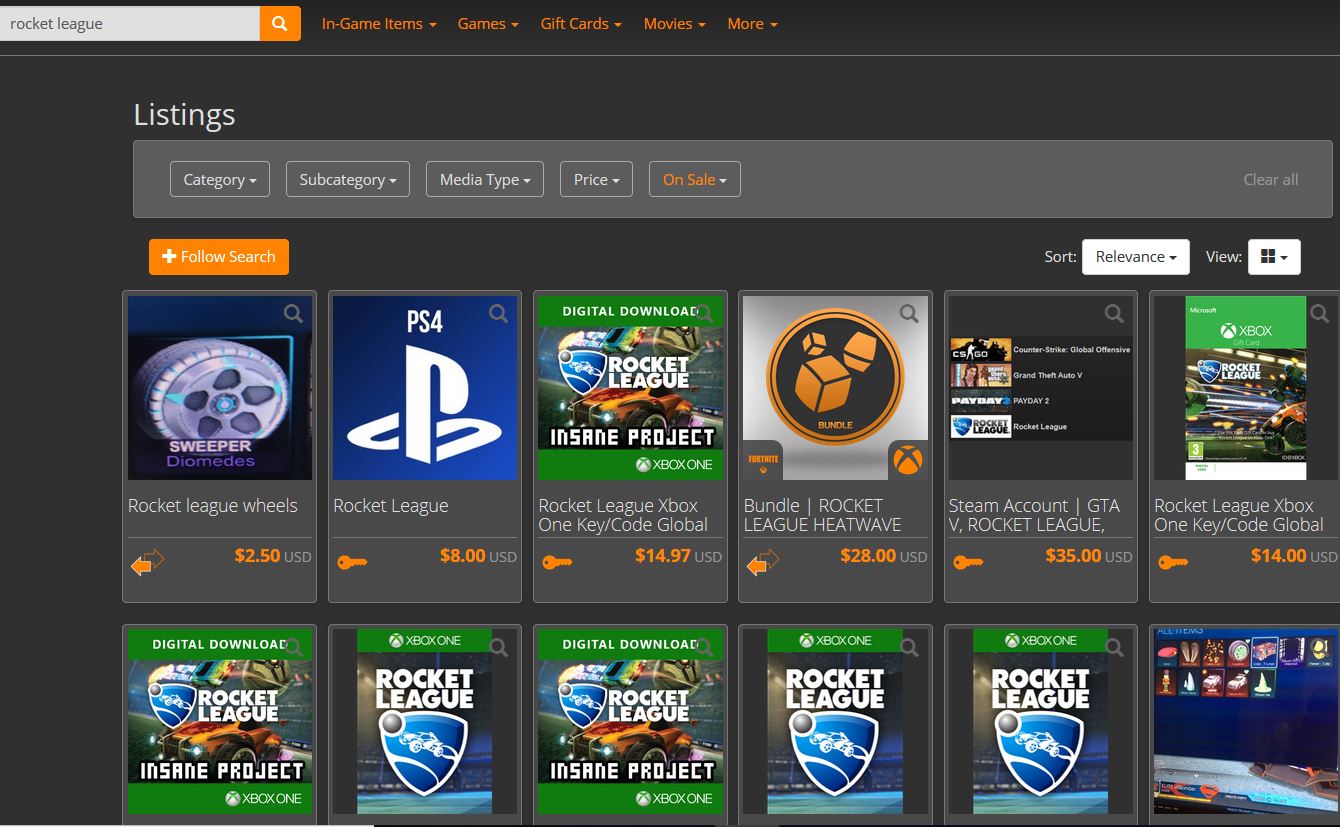Click Insane Project thumbnail above $14.97
The height and width of the screenshot is (827, 1340).
[630, 388]
